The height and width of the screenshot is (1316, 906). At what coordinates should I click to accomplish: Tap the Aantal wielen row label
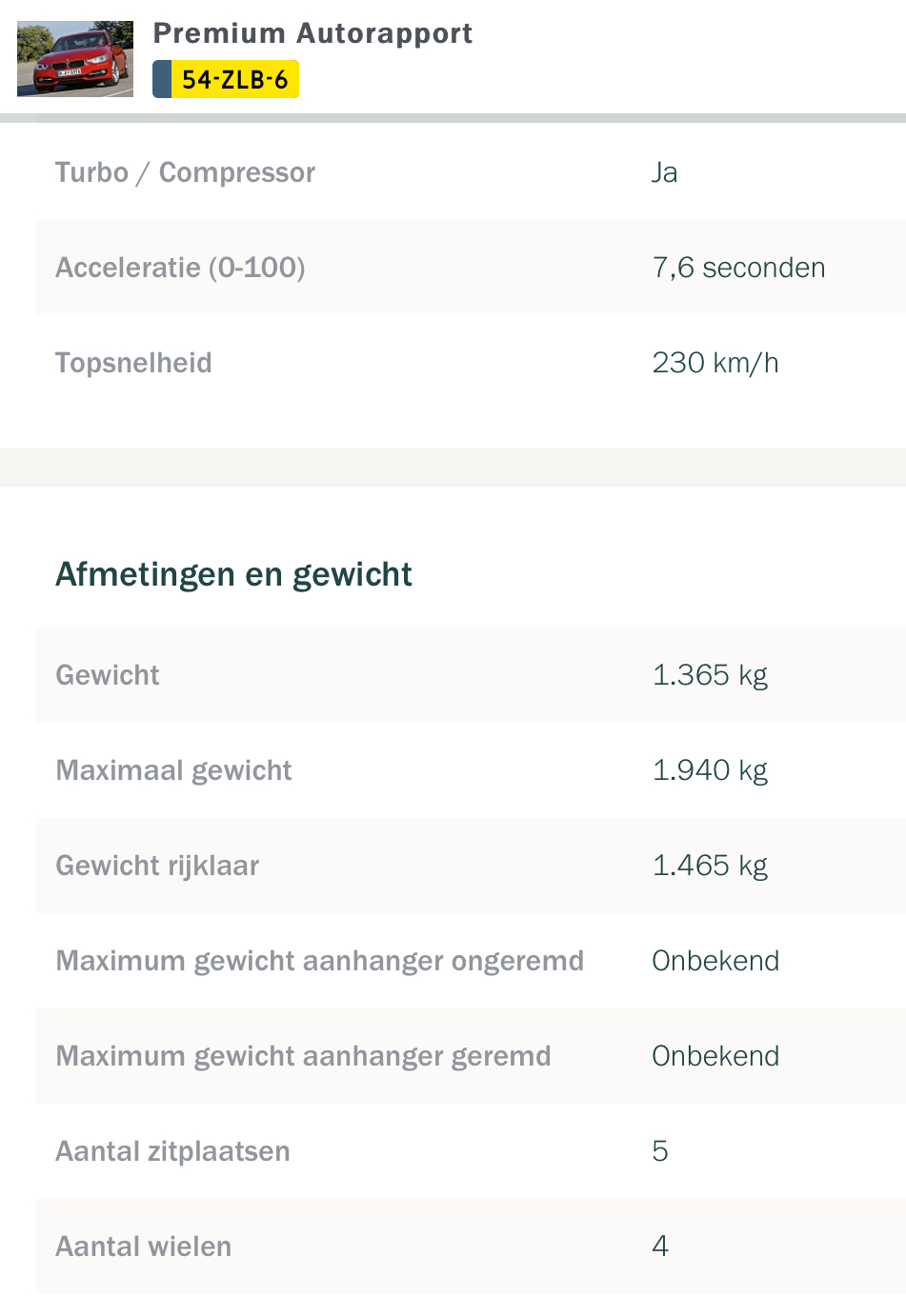pos(143,1246)
